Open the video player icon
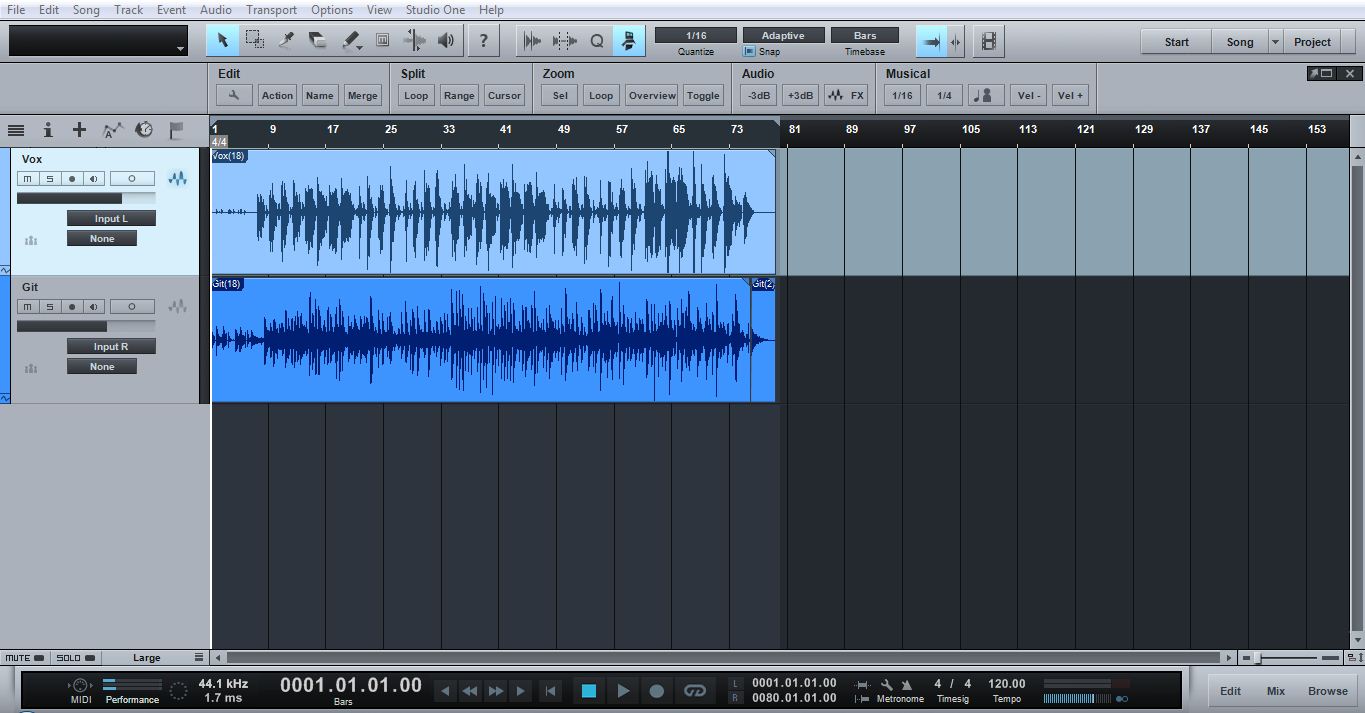 point(988,41)
